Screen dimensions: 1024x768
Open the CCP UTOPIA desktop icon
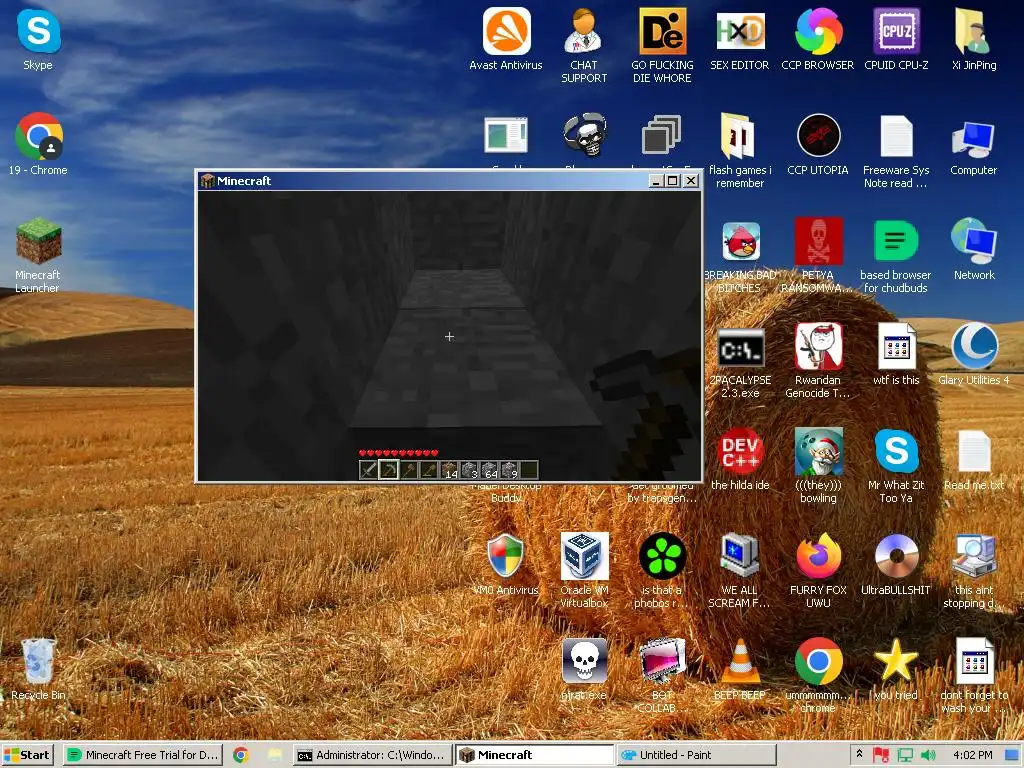pyautogui.click(x=818, y=144)
